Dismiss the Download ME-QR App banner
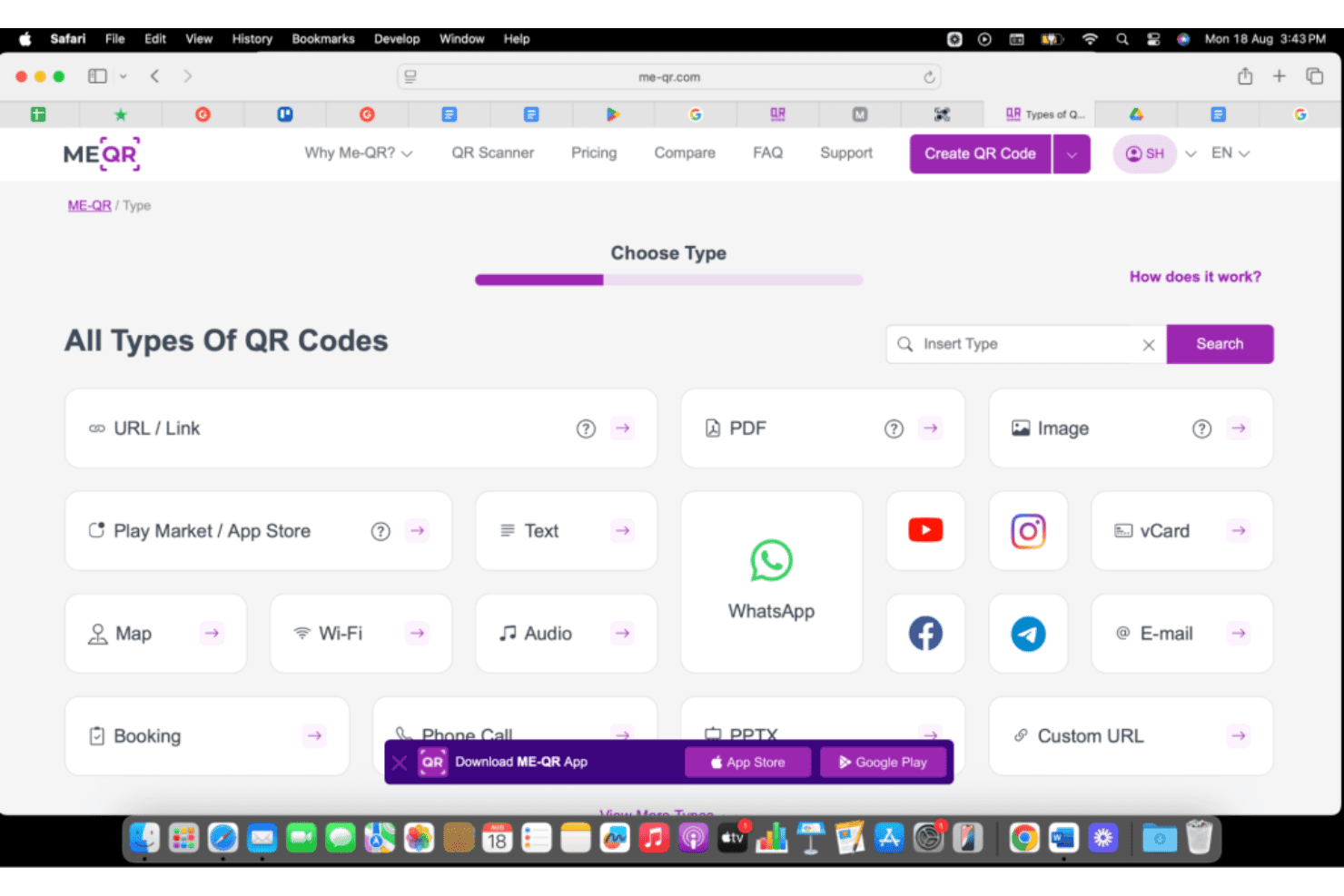Image resolution: width=1344 pixels, height=896 pixels. pos(400,763)
